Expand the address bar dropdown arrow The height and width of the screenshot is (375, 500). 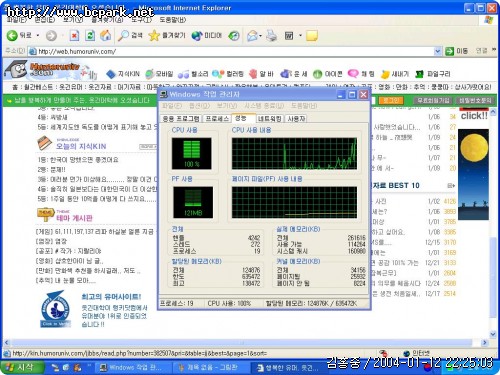click(438, 51)
